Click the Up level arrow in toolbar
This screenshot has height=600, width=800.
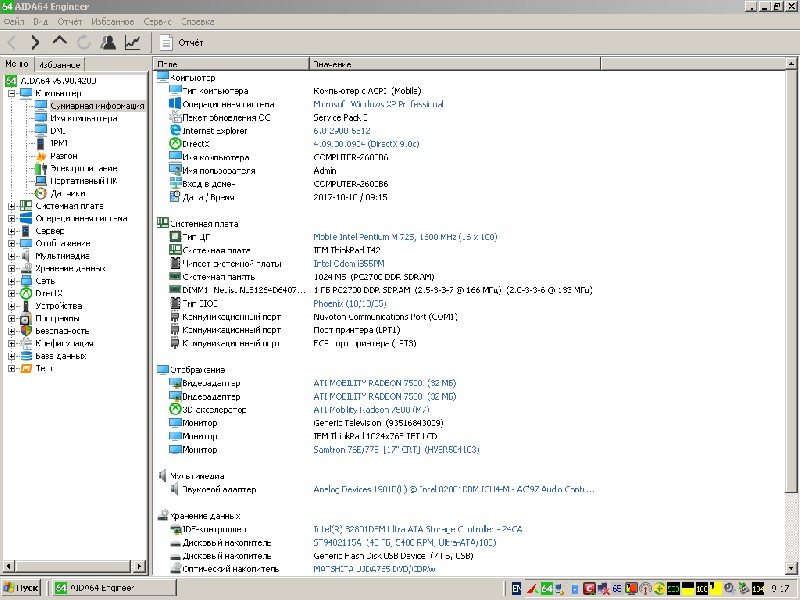(59, 42)
